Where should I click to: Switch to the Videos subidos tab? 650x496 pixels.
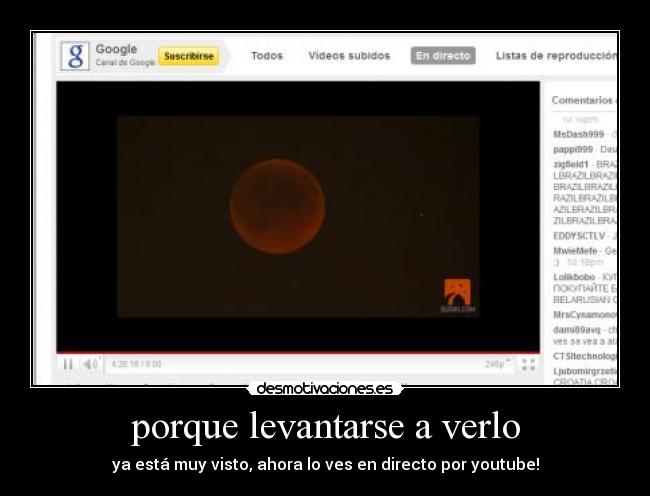349,56
